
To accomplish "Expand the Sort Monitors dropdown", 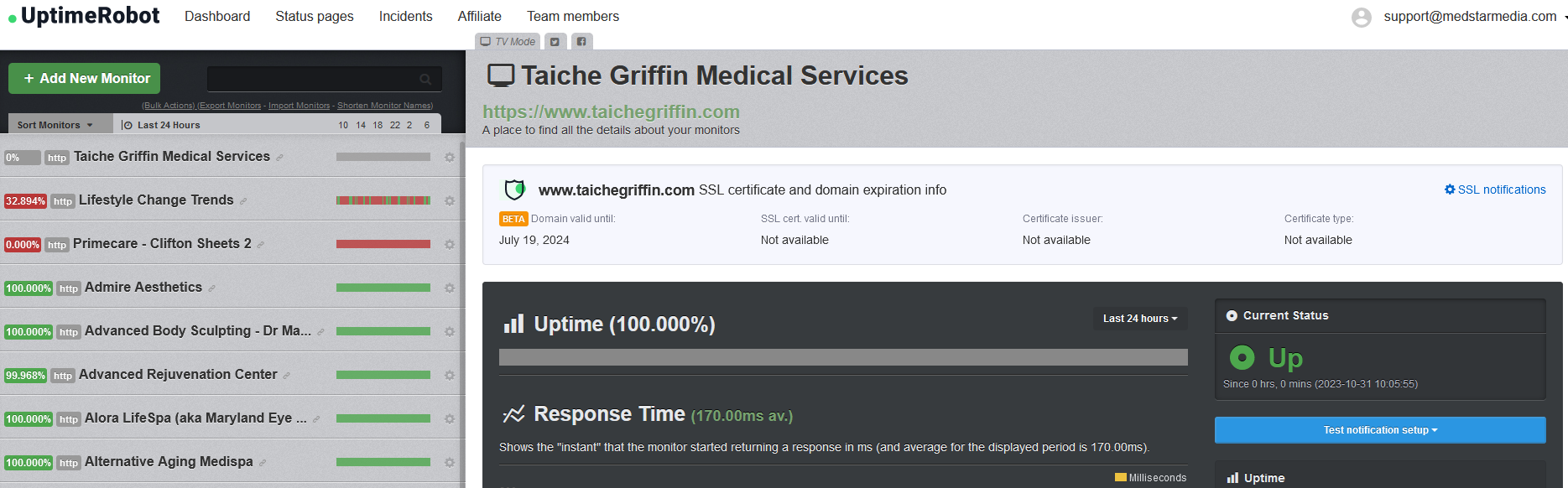I will coord(55,125).
